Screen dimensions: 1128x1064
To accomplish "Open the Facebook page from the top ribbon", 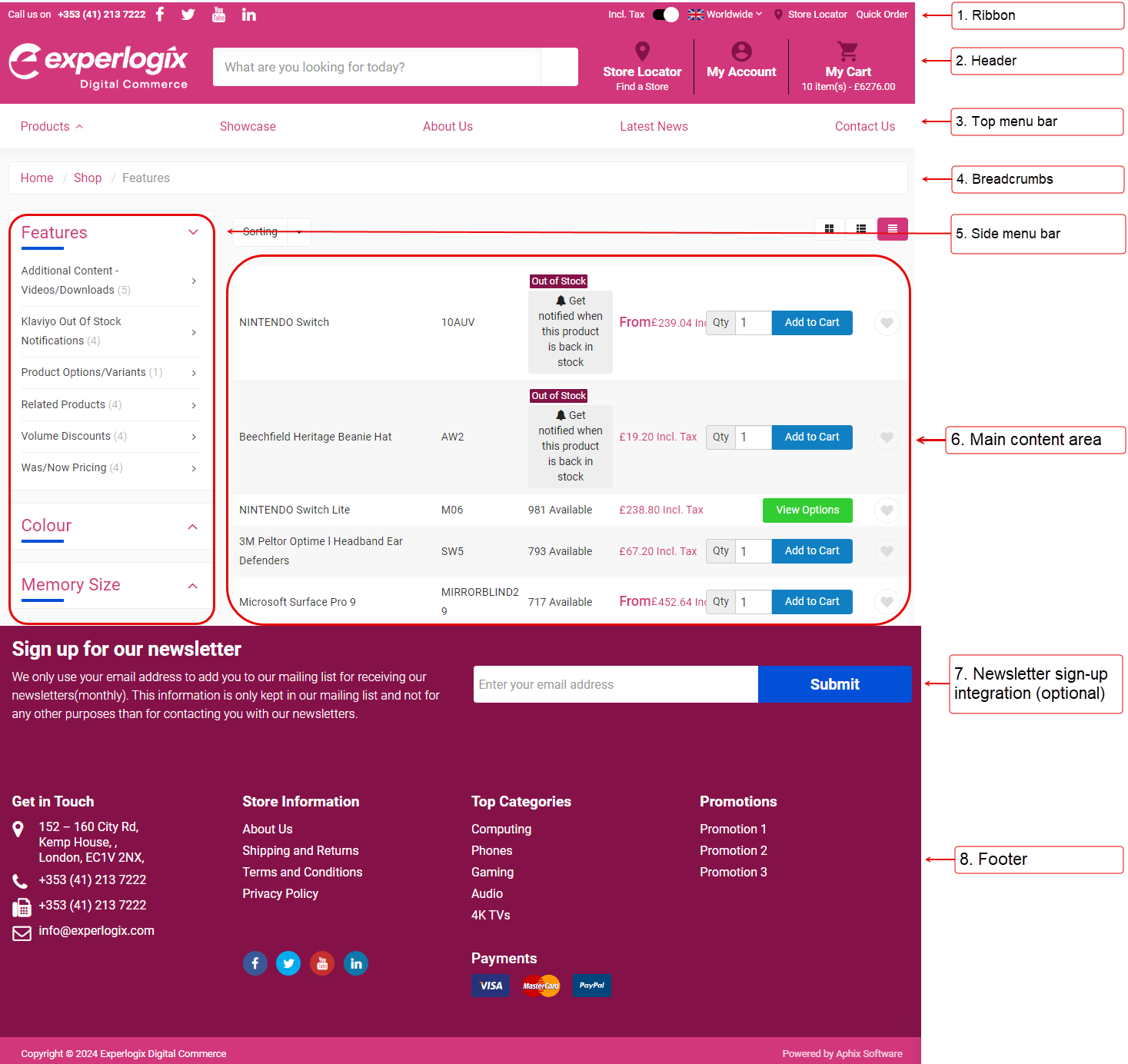I will click(159, 14).
